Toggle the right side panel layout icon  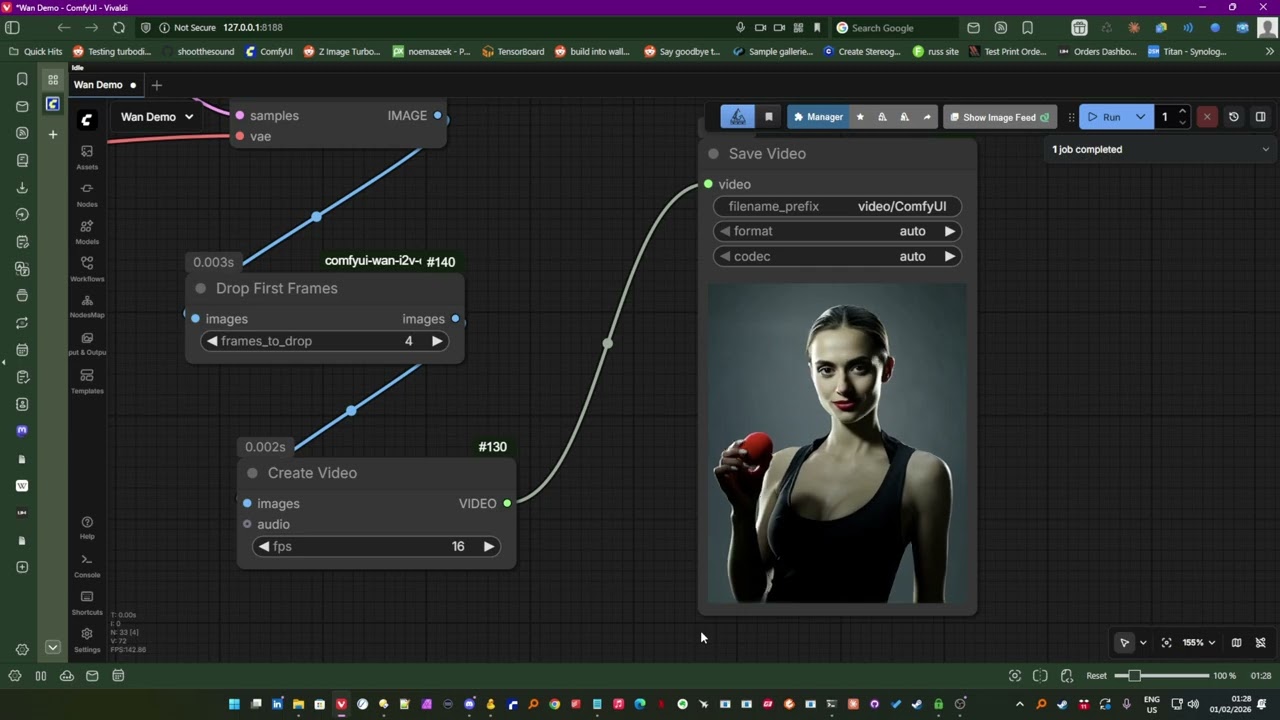coord(1261,117)
